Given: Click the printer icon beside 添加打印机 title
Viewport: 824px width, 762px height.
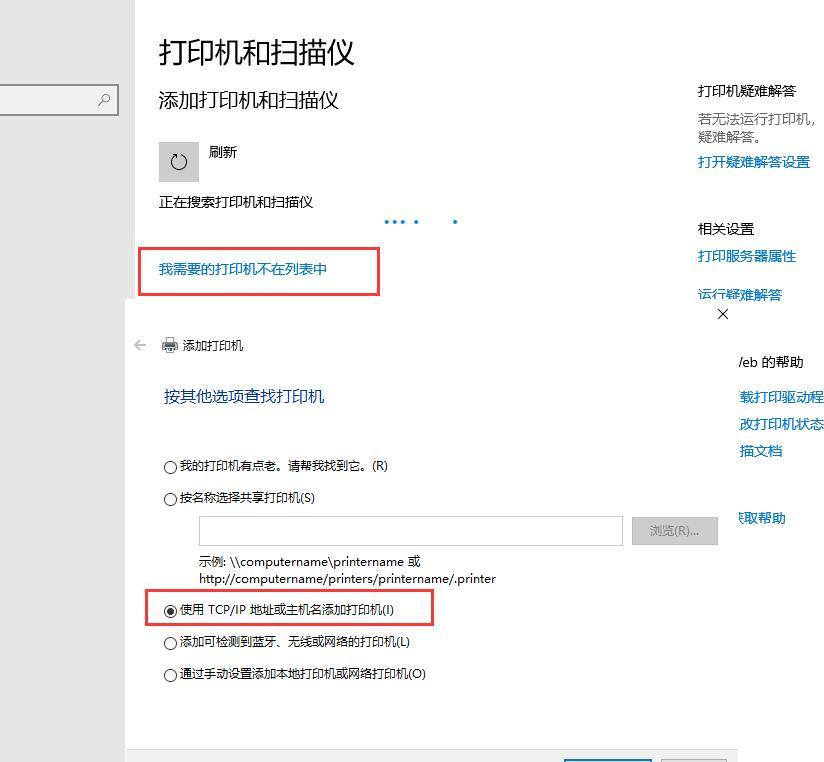Looking at the screenshot, I should [170, 344].
